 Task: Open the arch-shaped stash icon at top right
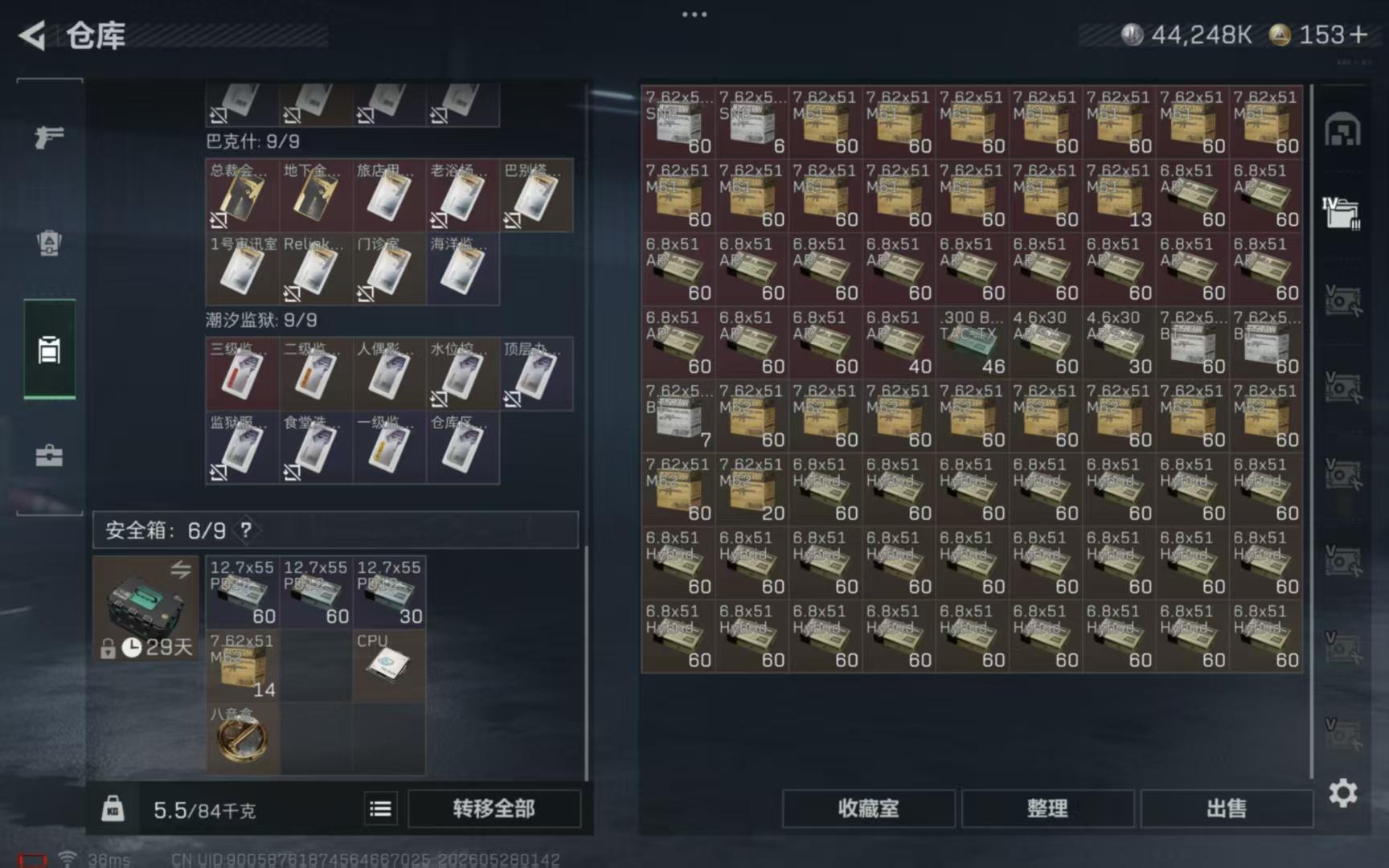[x=1342, y=129]
